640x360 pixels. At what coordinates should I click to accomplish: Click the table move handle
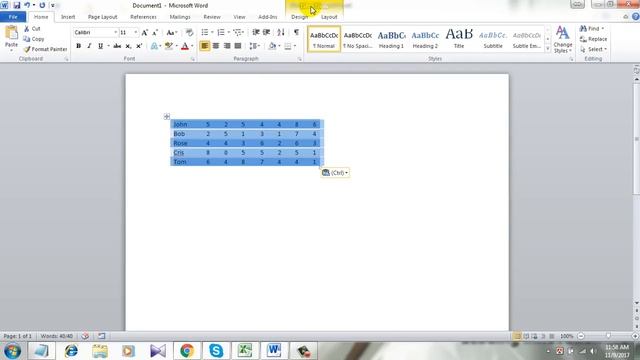click(167, 117)
